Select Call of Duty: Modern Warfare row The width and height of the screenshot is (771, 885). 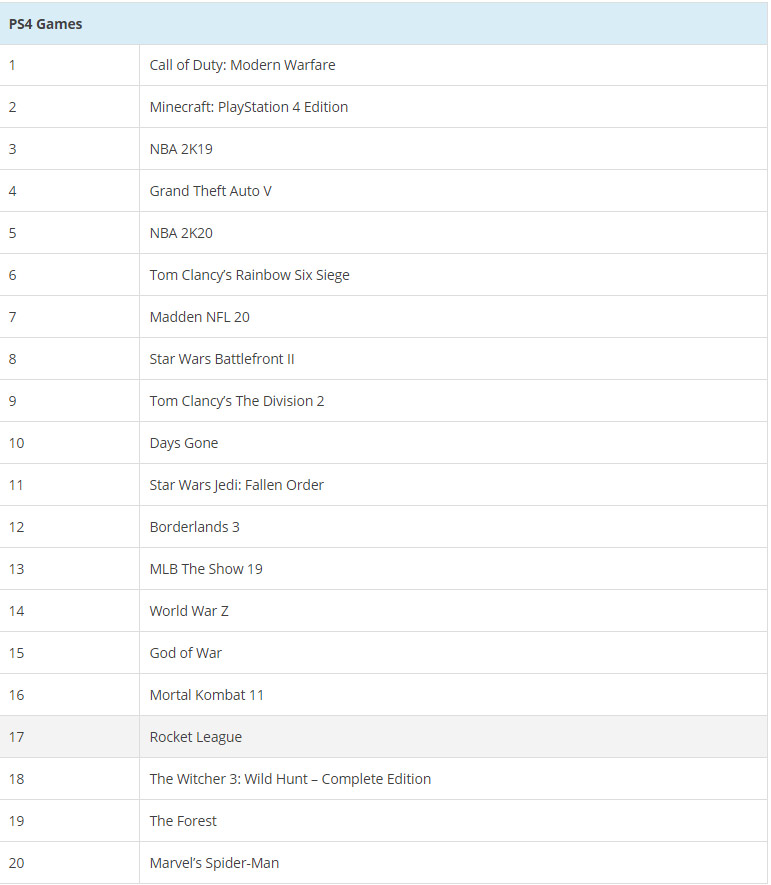point(384,65)
